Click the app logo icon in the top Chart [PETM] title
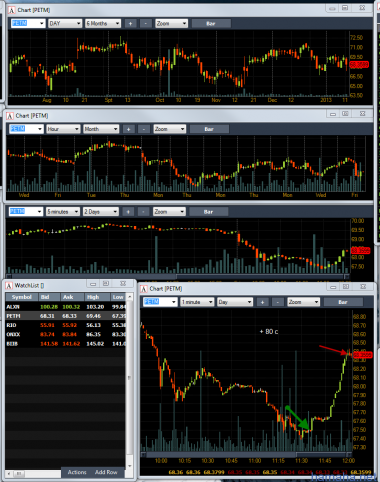 pos(12,10)
